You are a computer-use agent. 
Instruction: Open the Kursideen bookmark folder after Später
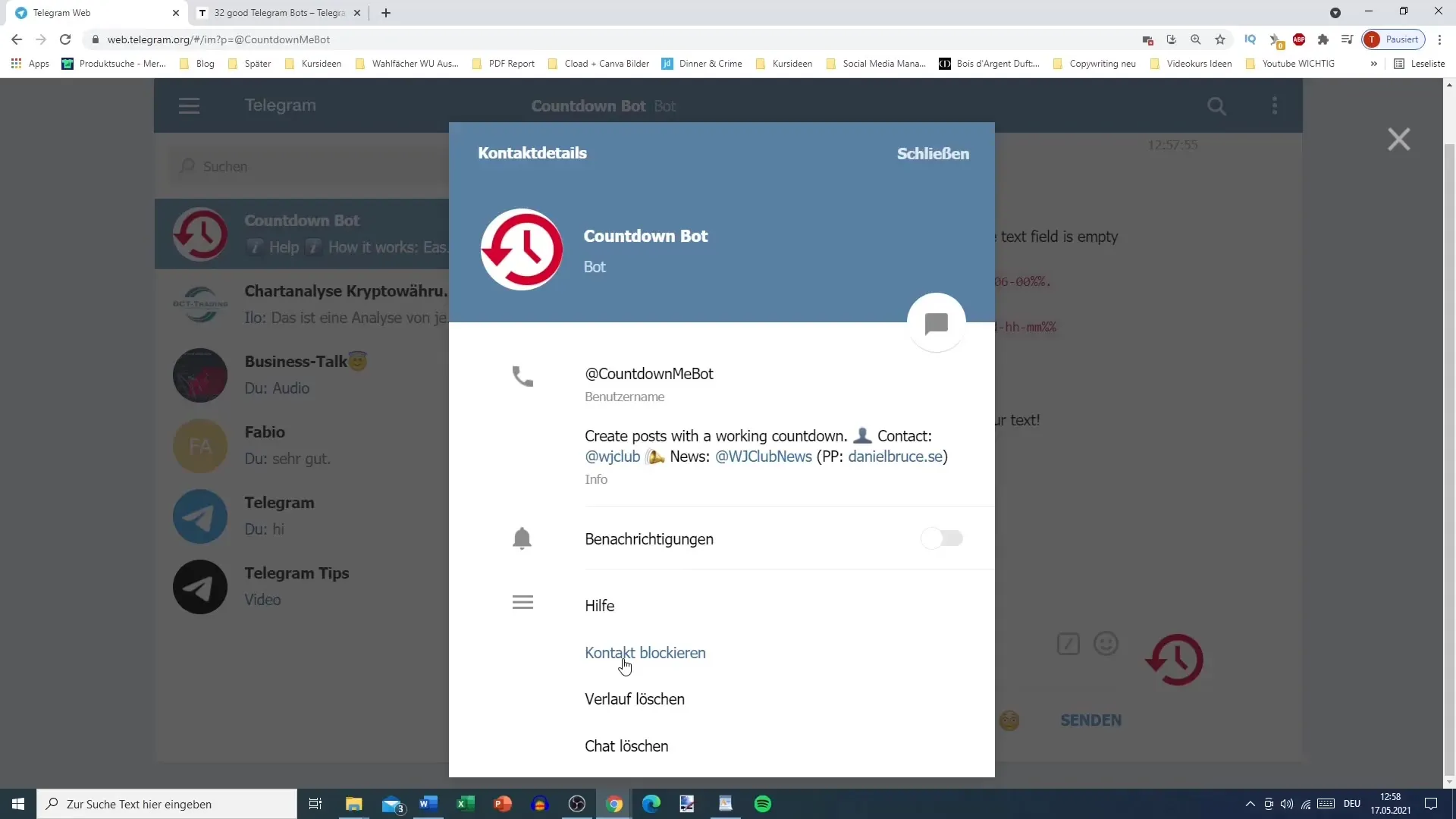click(x=313, y=64)
